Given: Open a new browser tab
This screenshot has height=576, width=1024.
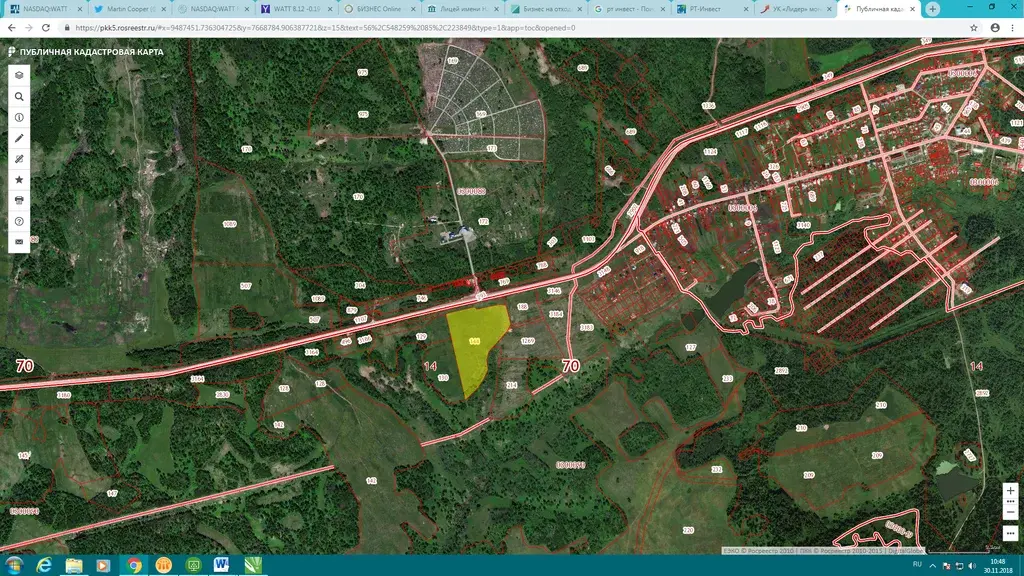Looking at the screenshot, I should [x=932, y=9].
